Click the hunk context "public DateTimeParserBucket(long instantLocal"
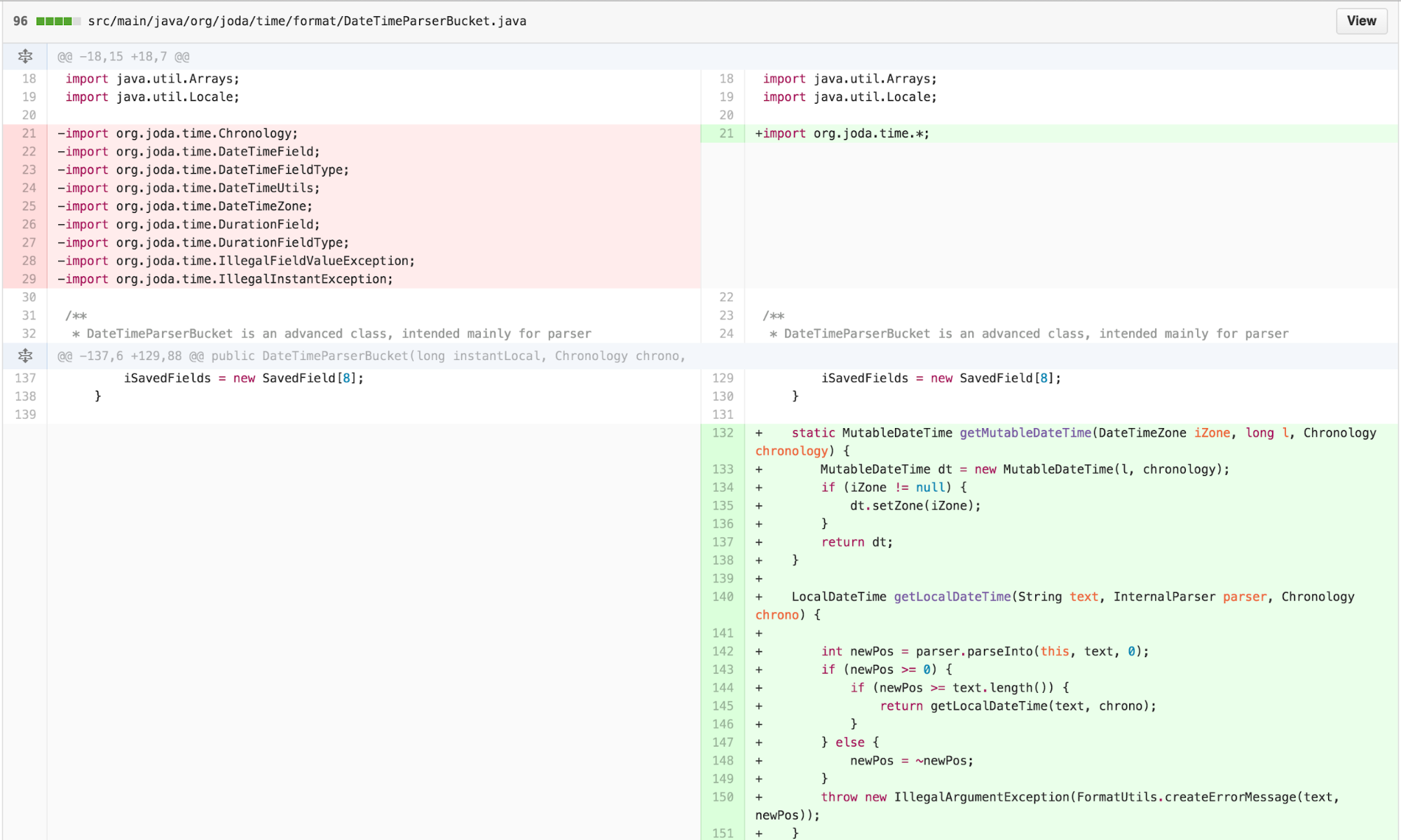1401x840 pixels. [377, 356]
